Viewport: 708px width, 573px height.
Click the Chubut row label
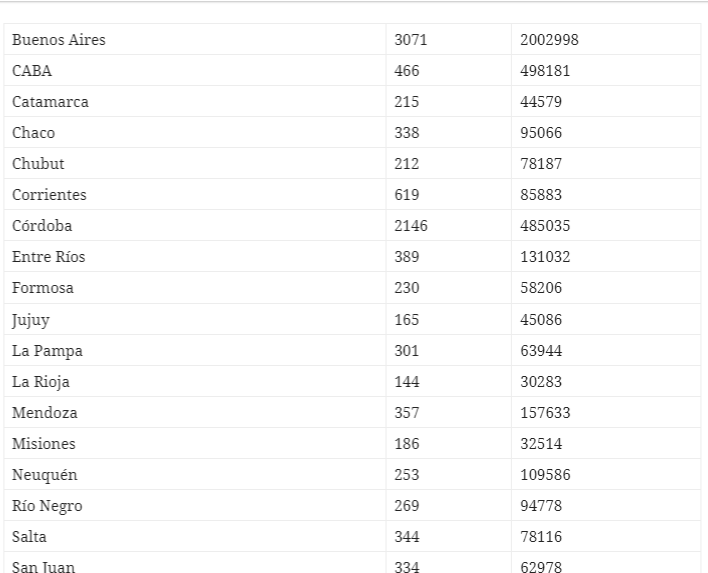point(38,164)
